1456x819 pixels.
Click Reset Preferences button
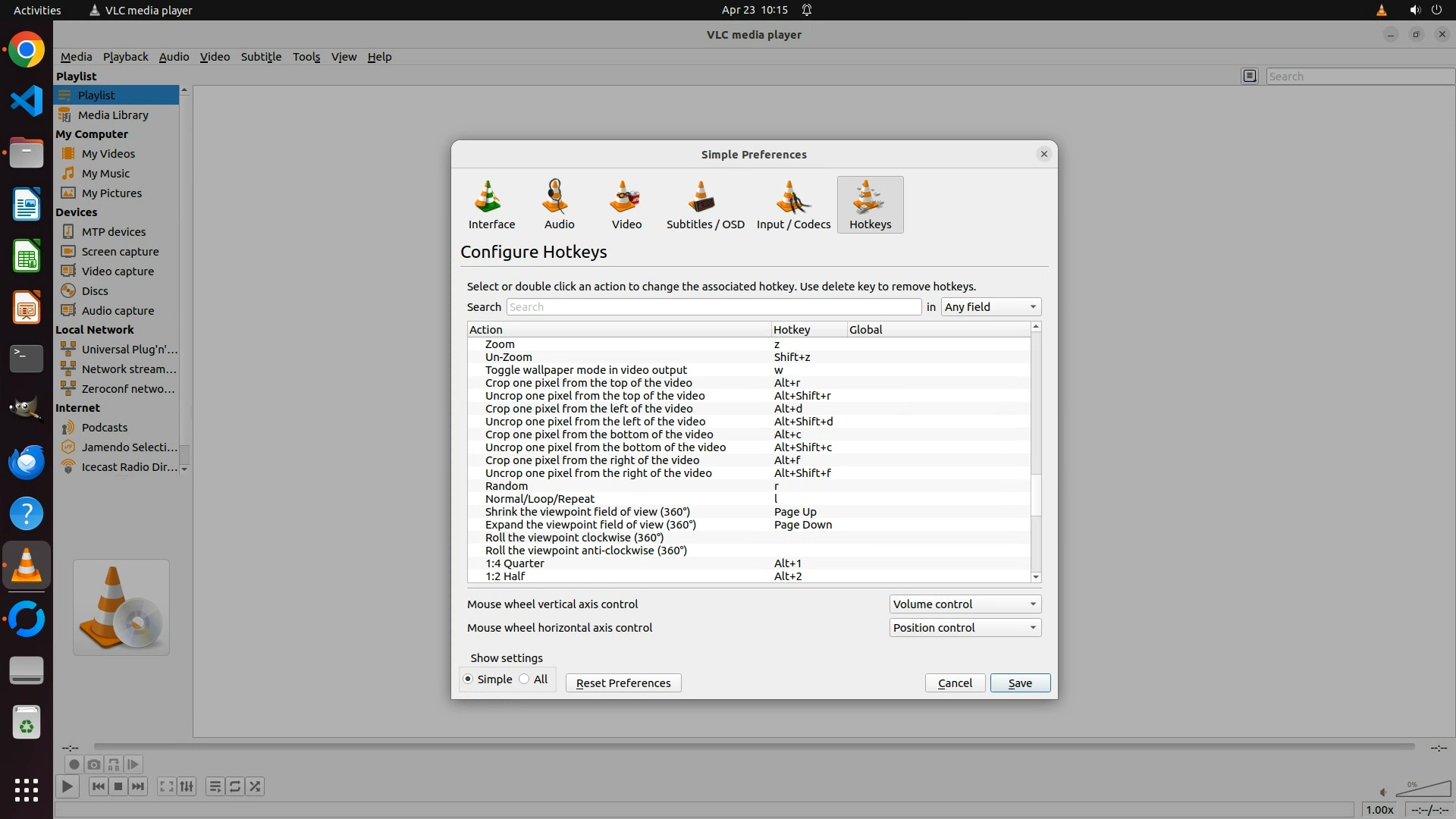point(623,683)
